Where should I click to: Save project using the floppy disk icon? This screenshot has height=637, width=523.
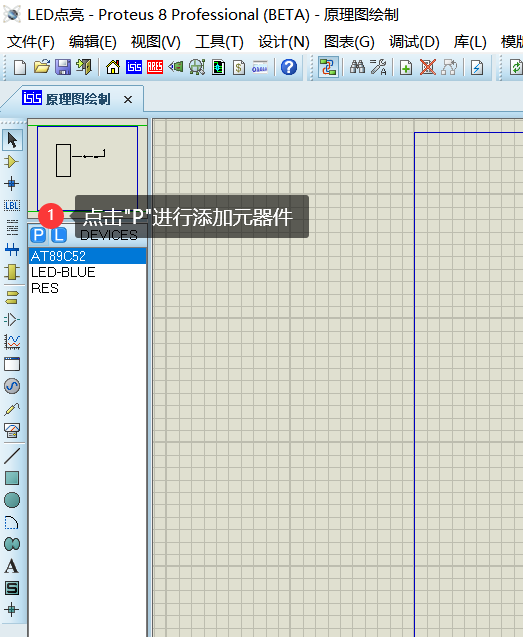coord(63,67)
